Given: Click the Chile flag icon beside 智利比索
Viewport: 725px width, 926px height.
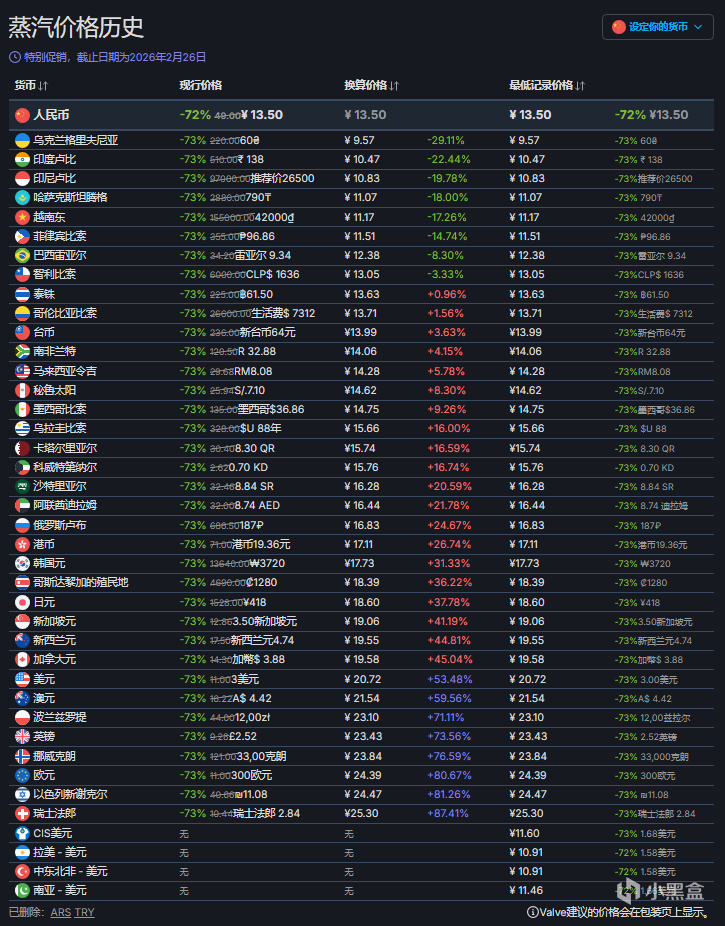Looking at the screenshot, I should [x=22, y=274].
